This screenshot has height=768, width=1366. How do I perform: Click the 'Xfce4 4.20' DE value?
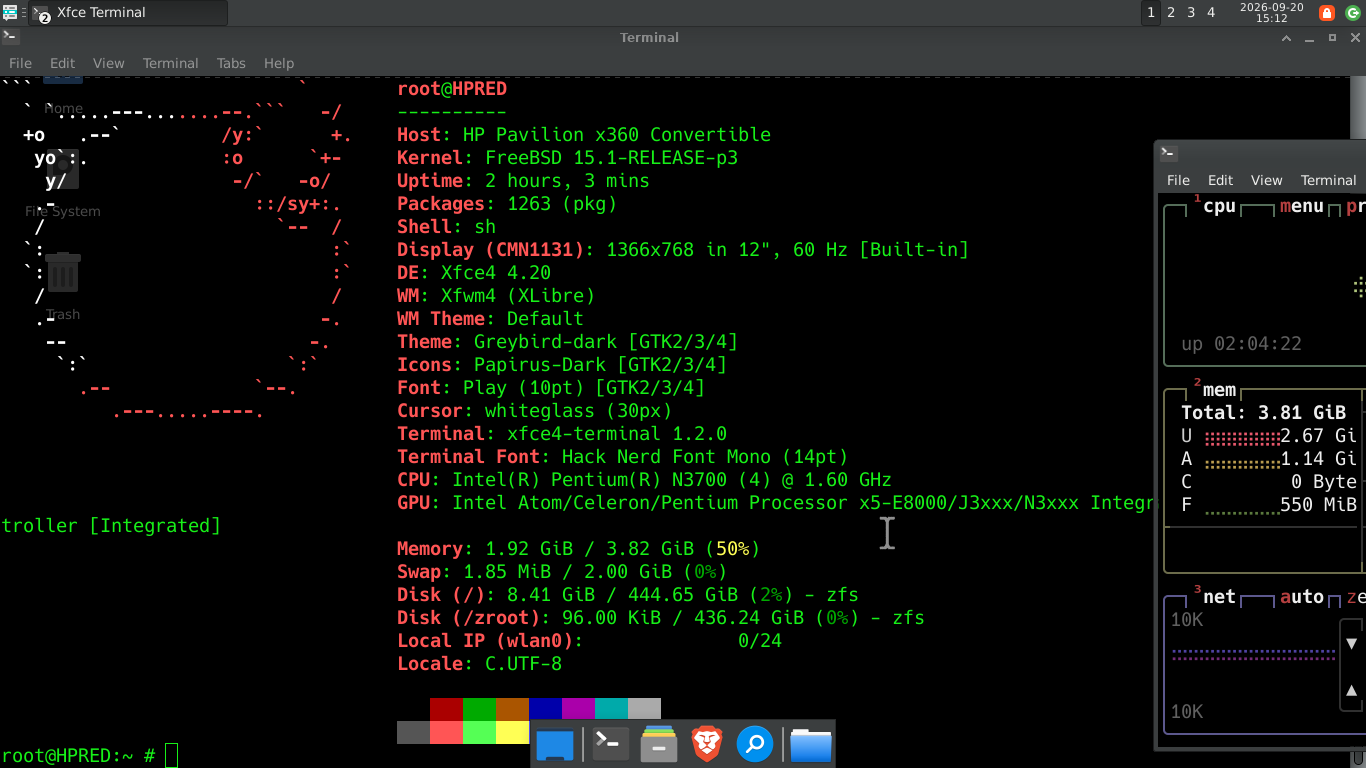click(496, 272)
